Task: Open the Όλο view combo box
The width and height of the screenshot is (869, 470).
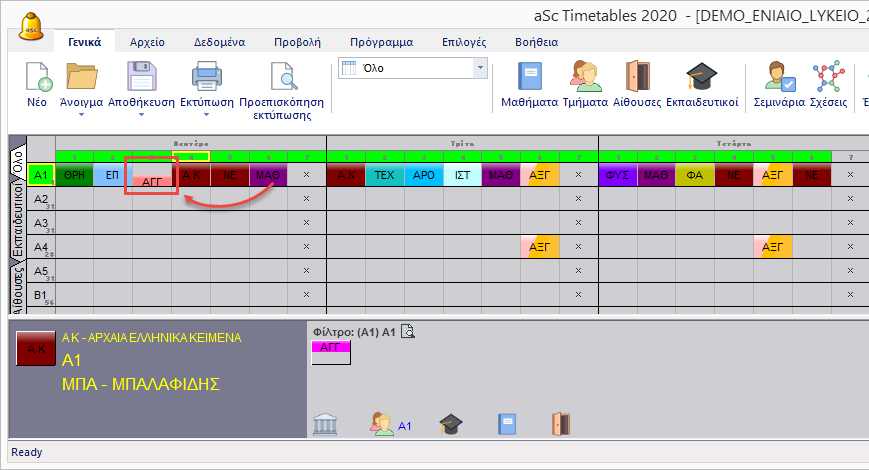Action: pos(479,68)
